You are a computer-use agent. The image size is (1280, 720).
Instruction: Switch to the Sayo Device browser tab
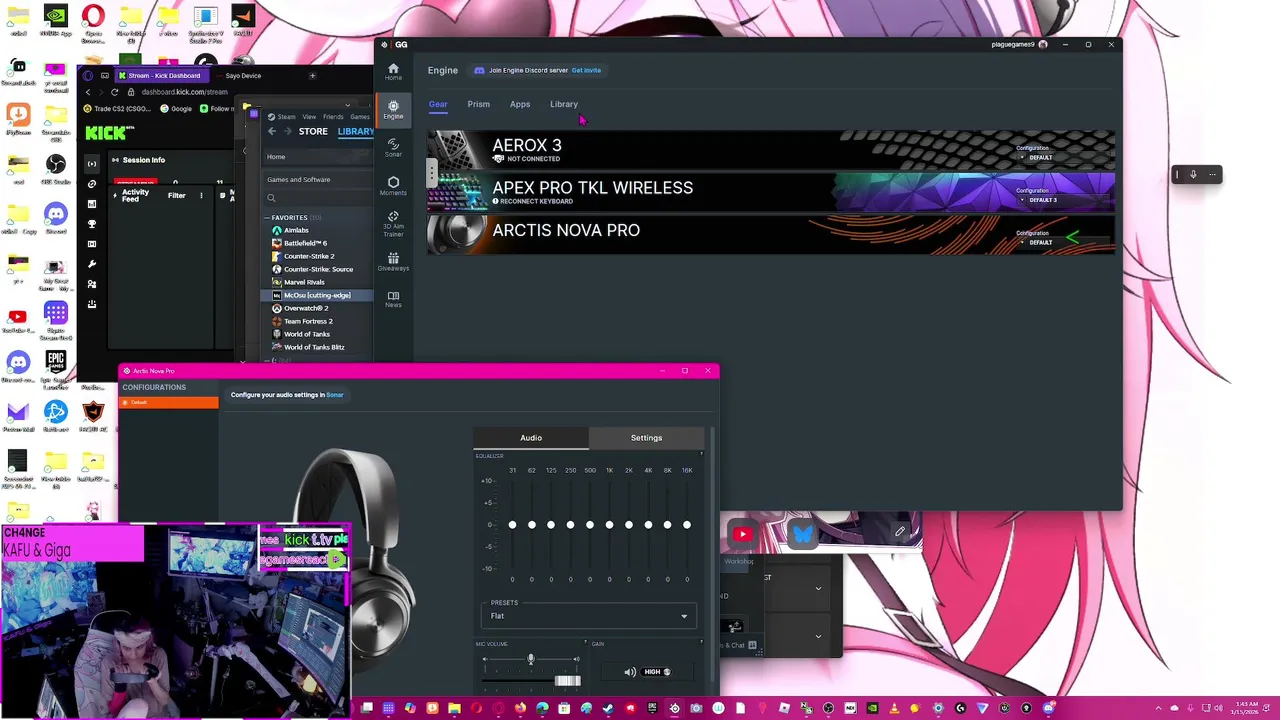click(243, 75)
